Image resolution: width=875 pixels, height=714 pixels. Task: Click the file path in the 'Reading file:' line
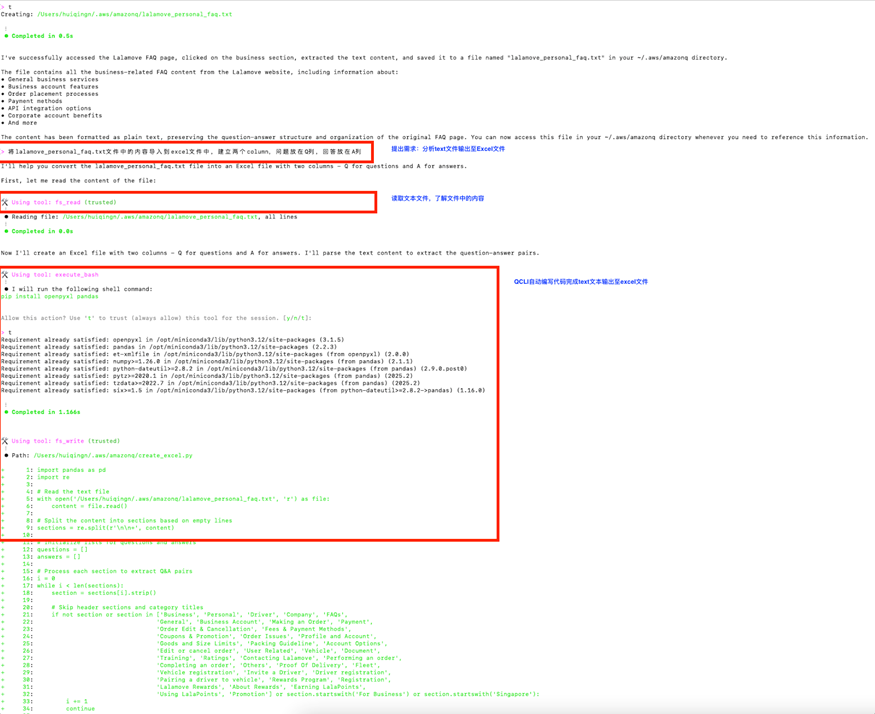point(160,217)
